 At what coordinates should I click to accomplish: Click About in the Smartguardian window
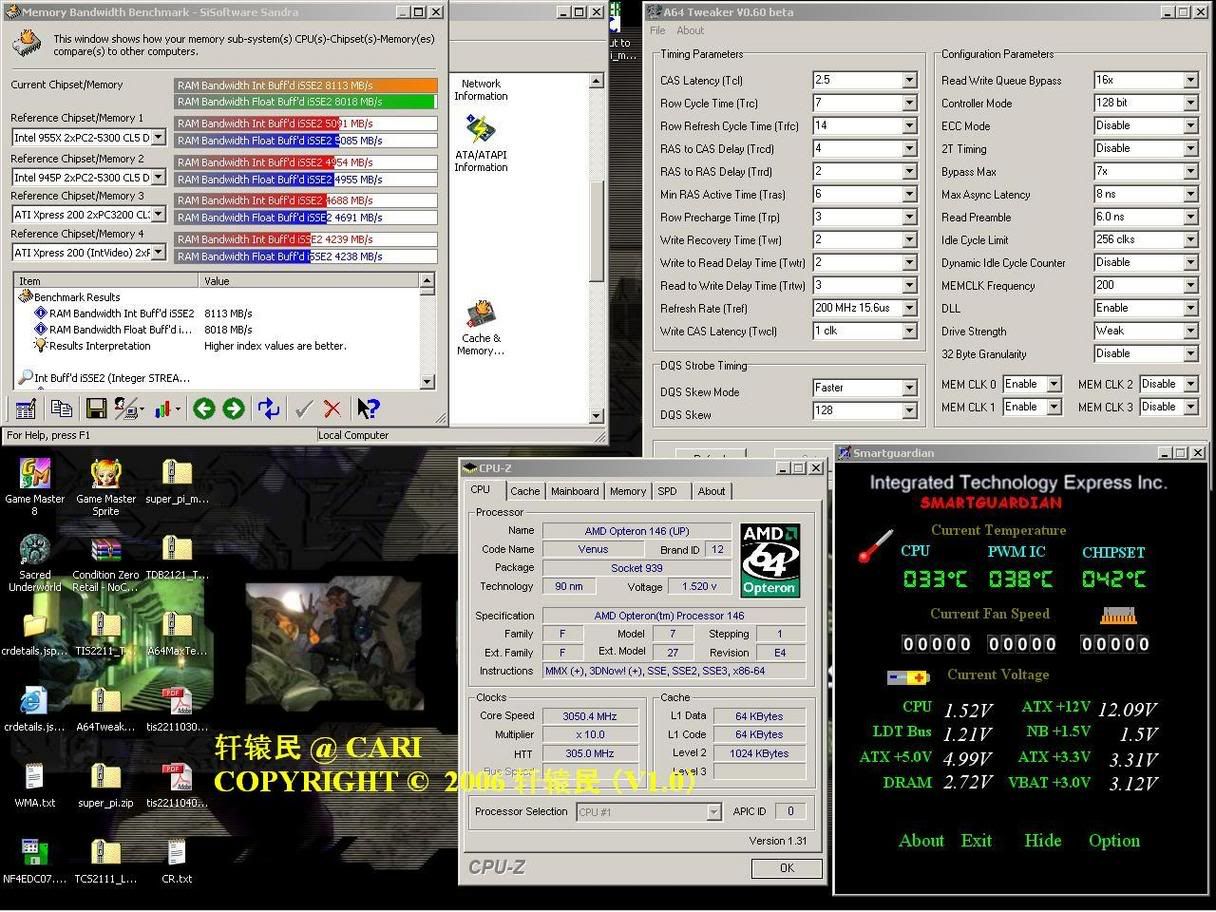[921, 841]
